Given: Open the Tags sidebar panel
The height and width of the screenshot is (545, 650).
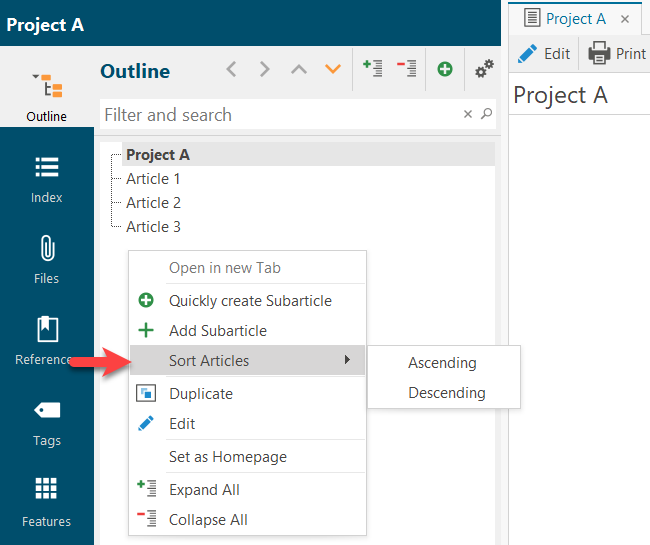Looking at the screenshot, I should (46, 421).
